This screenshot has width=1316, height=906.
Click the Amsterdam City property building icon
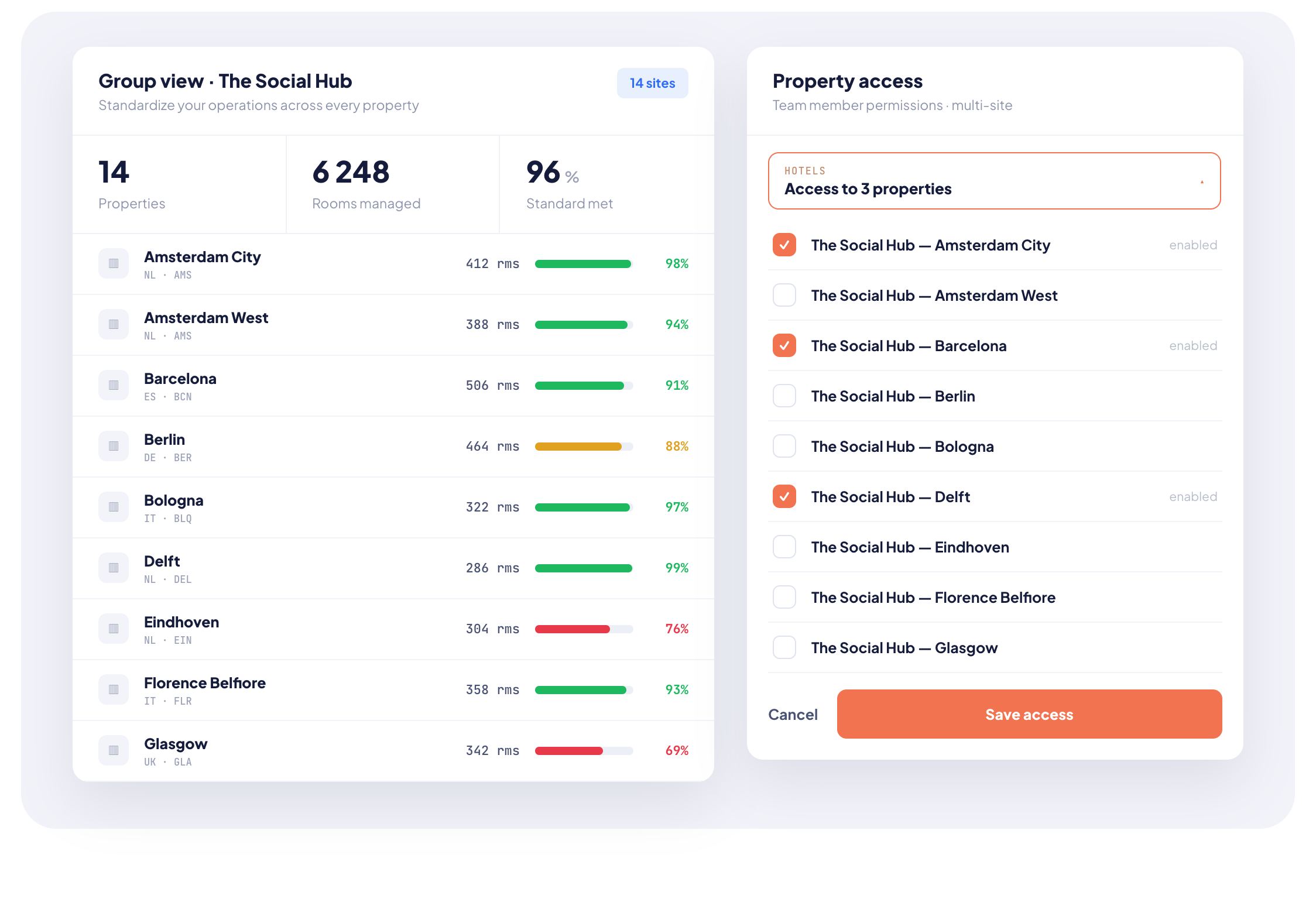(114, 263)
